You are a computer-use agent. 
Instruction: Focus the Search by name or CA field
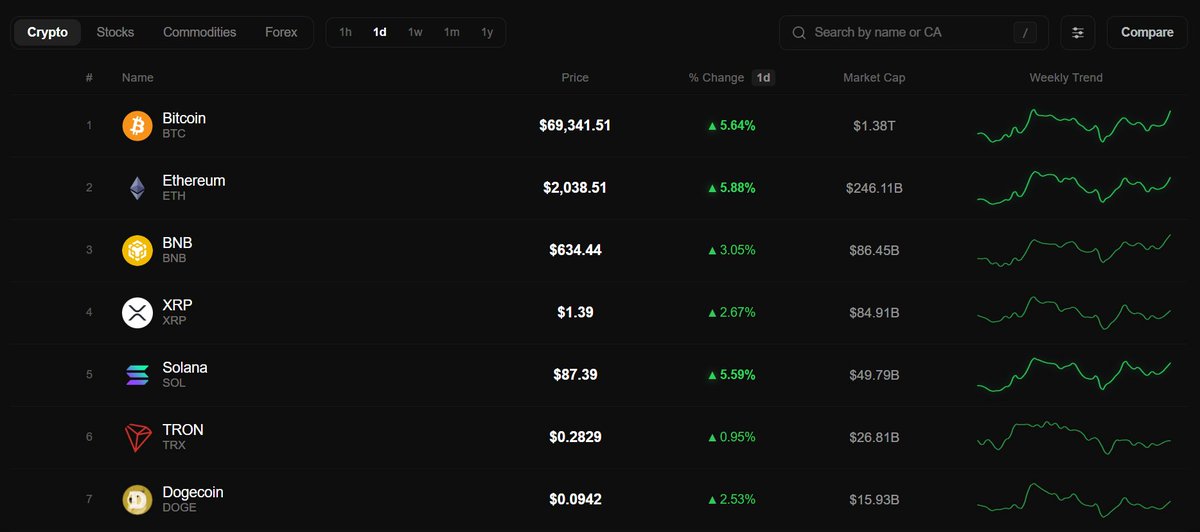click(914, 33)
